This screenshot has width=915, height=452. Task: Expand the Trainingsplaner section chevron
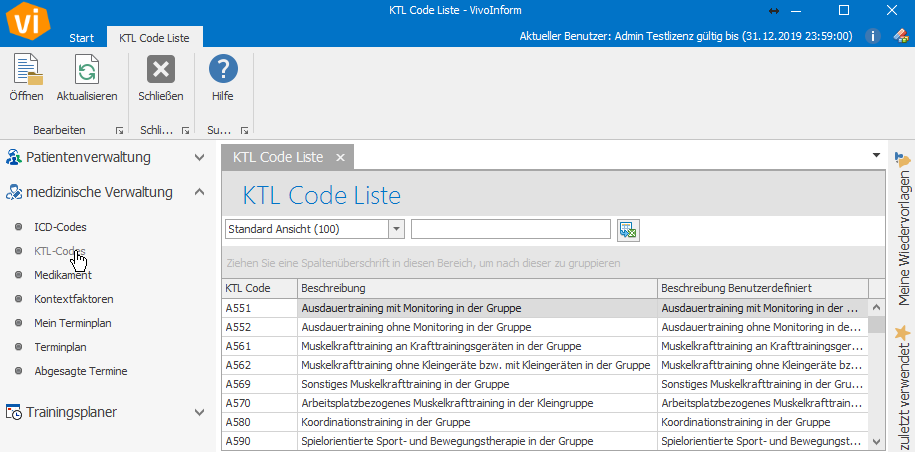[200, 412]
